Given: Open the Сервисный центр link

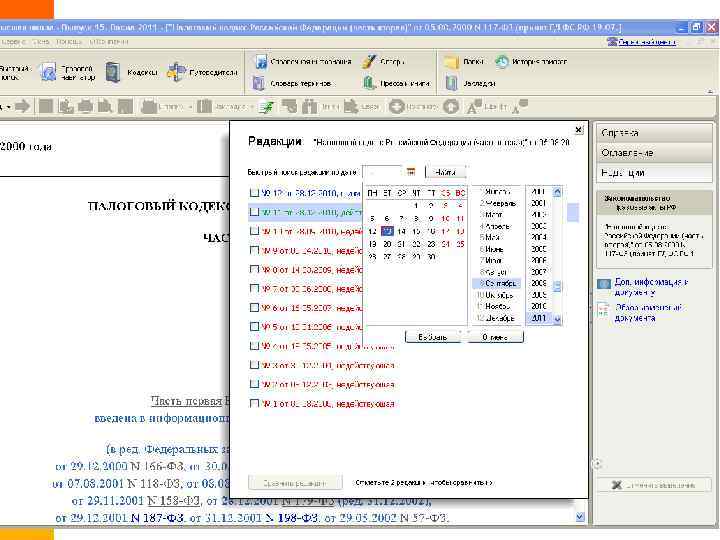Looking at the screenshot, I should click(647, 42).
